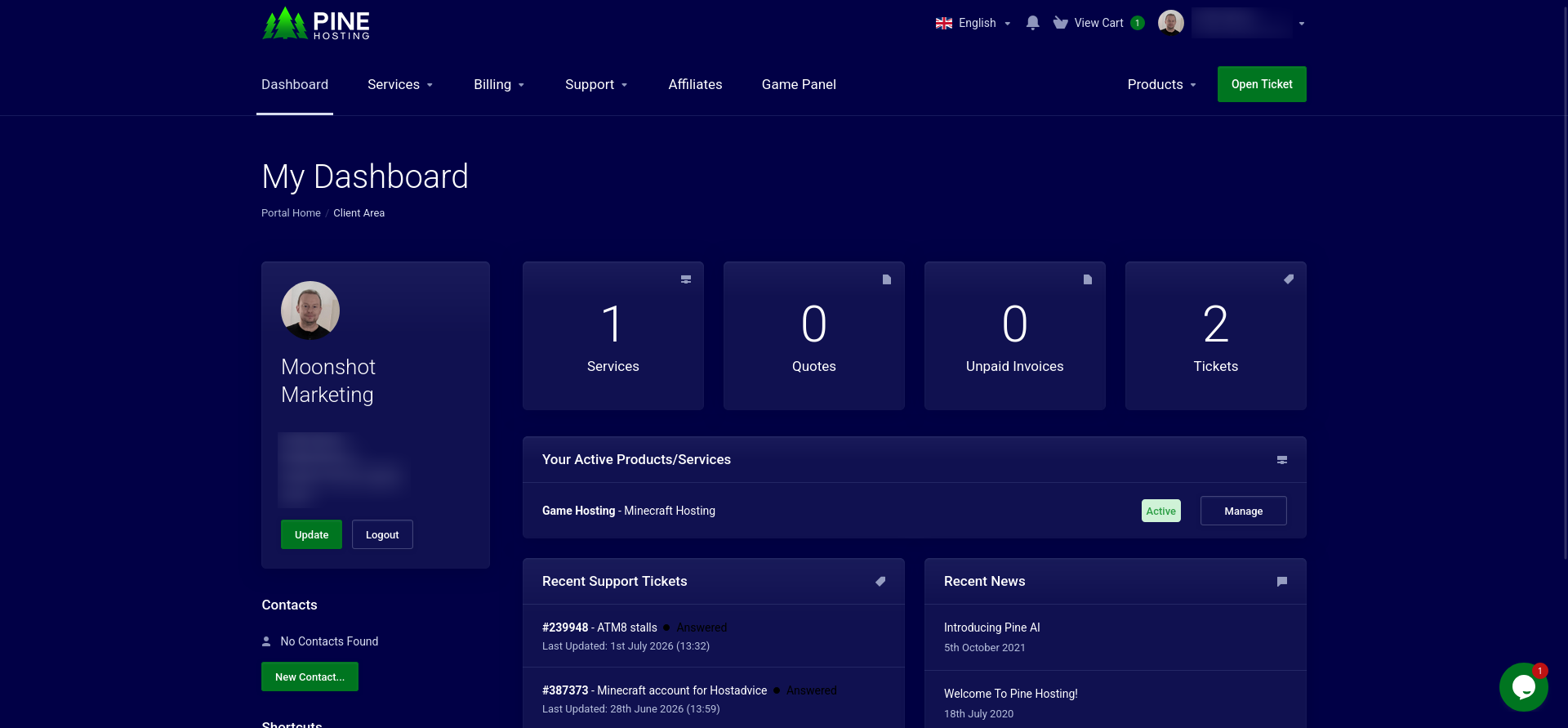The width and height of the screenshot is (1568, 728).
Task: Click the UK flag language icon
Action: [944, 23]
